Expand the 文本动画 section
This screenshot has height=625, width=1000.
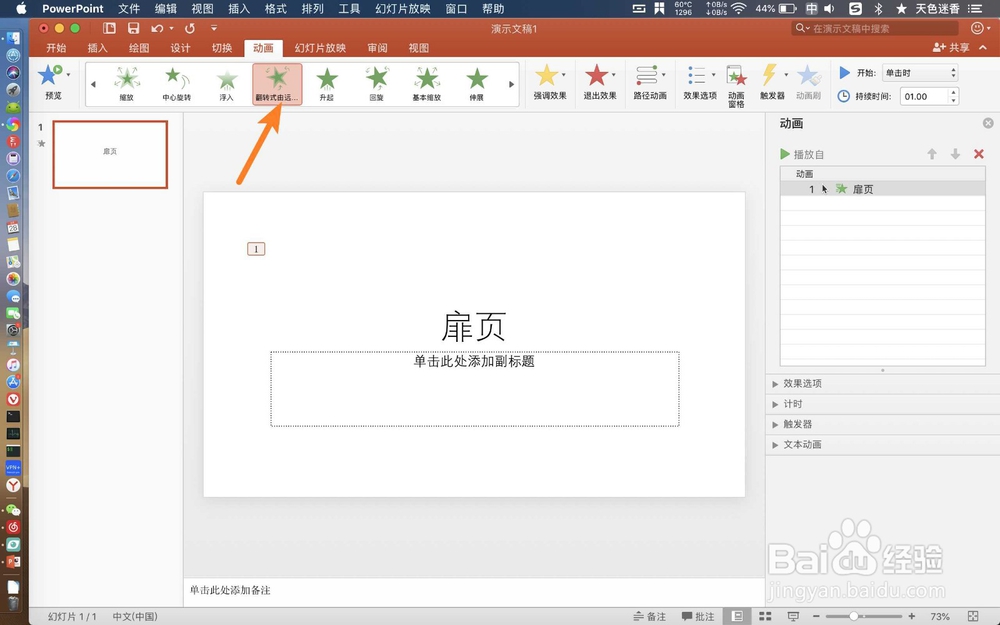[x=805, y=444]
